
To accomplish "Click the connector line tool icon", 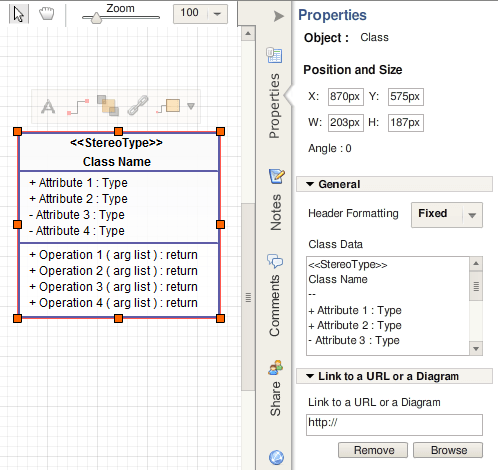I will (x=78, y=107).
